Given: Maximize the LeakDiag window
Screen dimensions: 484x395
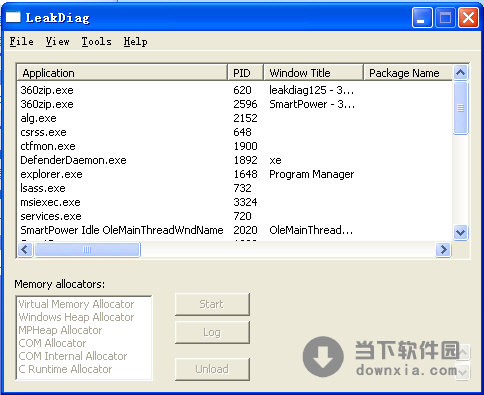Looking at the screenshot, I should coord(445,17).
